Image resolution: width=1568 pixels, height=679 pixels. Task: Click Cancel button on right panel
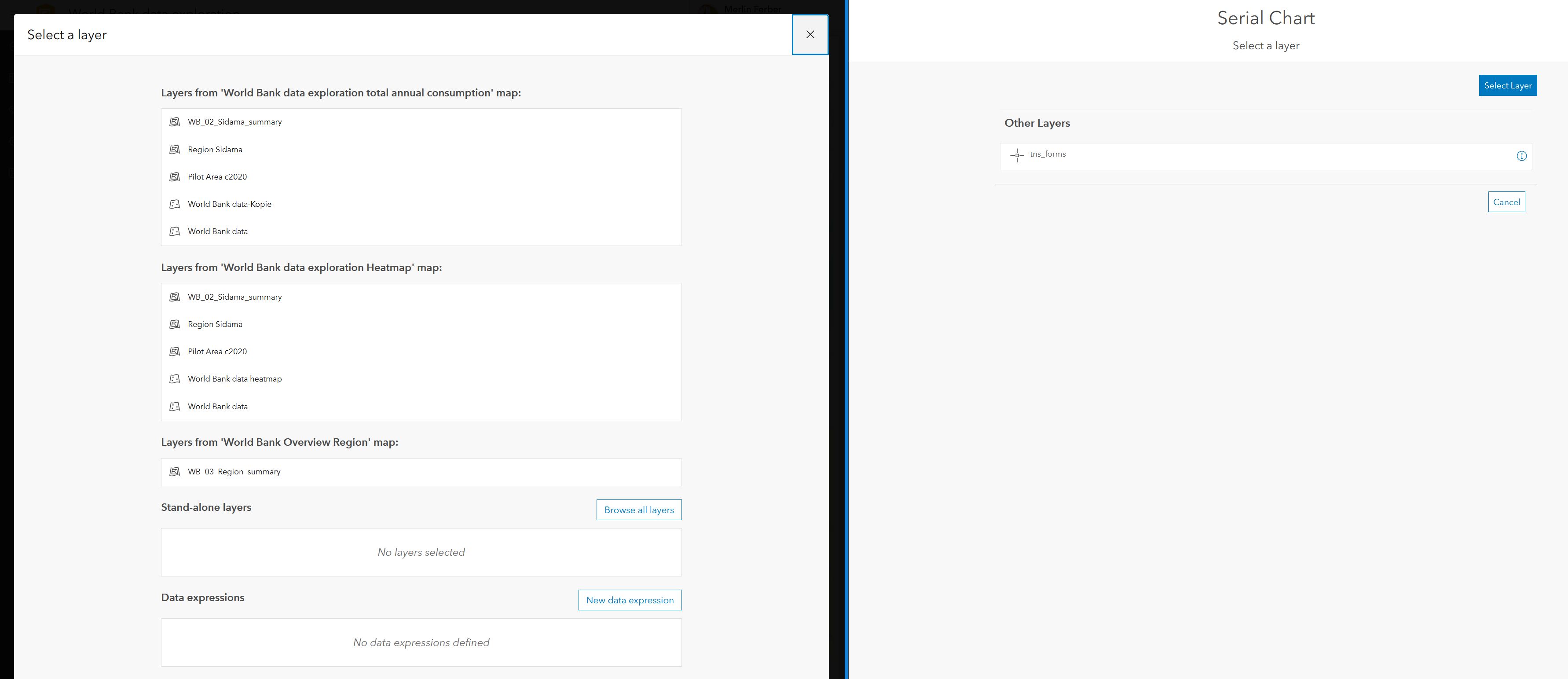pyautogui.click(x=1505, y=201)
